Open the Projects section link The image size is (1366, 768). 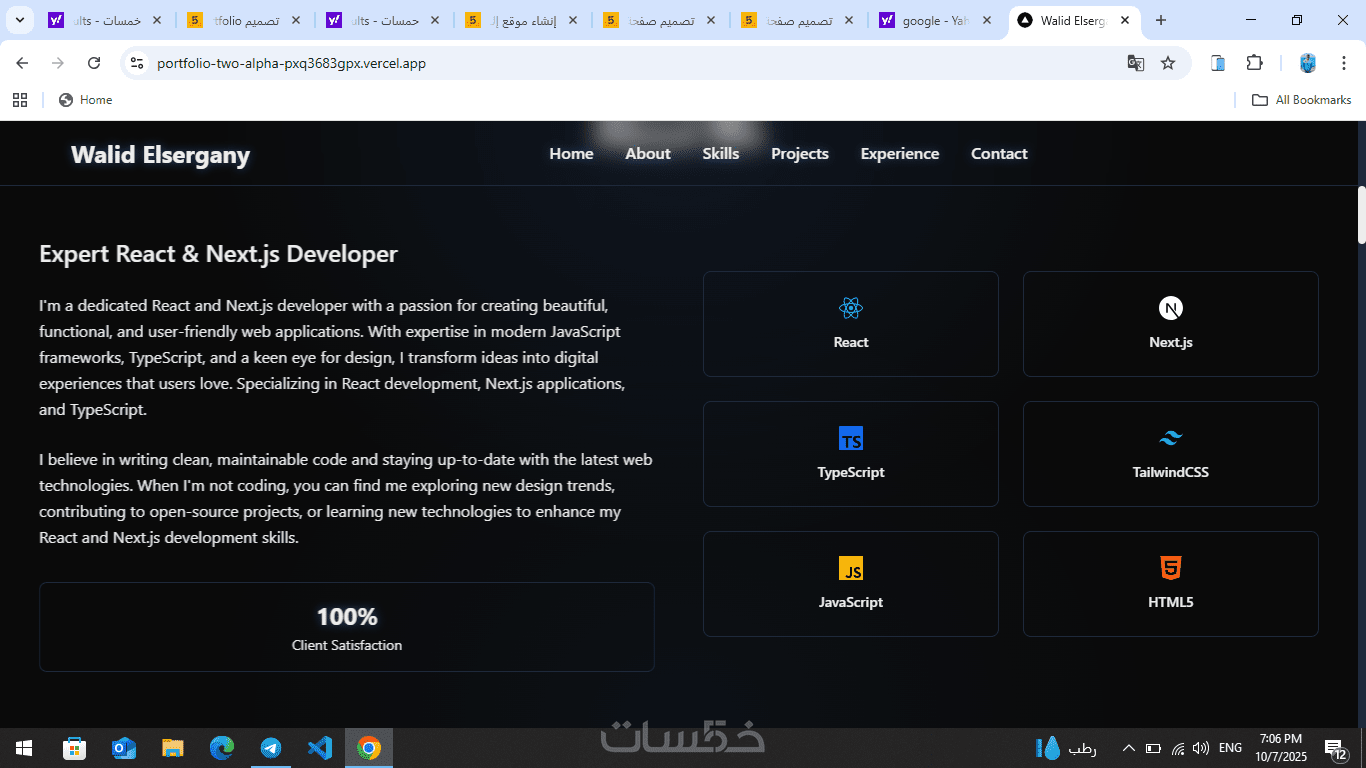tap(800, 154)
